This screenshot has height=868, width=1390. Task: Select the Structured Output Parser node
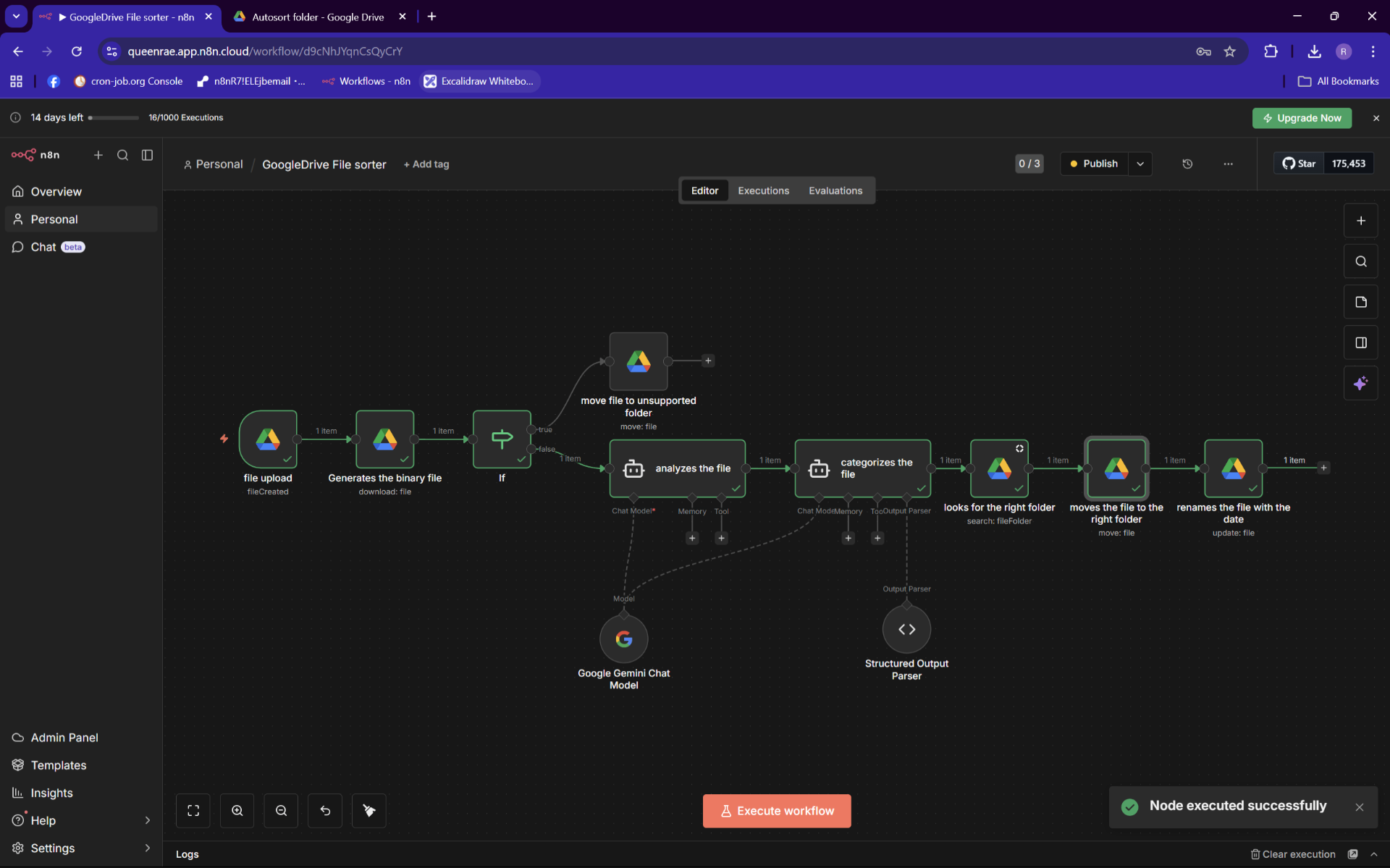906,629
